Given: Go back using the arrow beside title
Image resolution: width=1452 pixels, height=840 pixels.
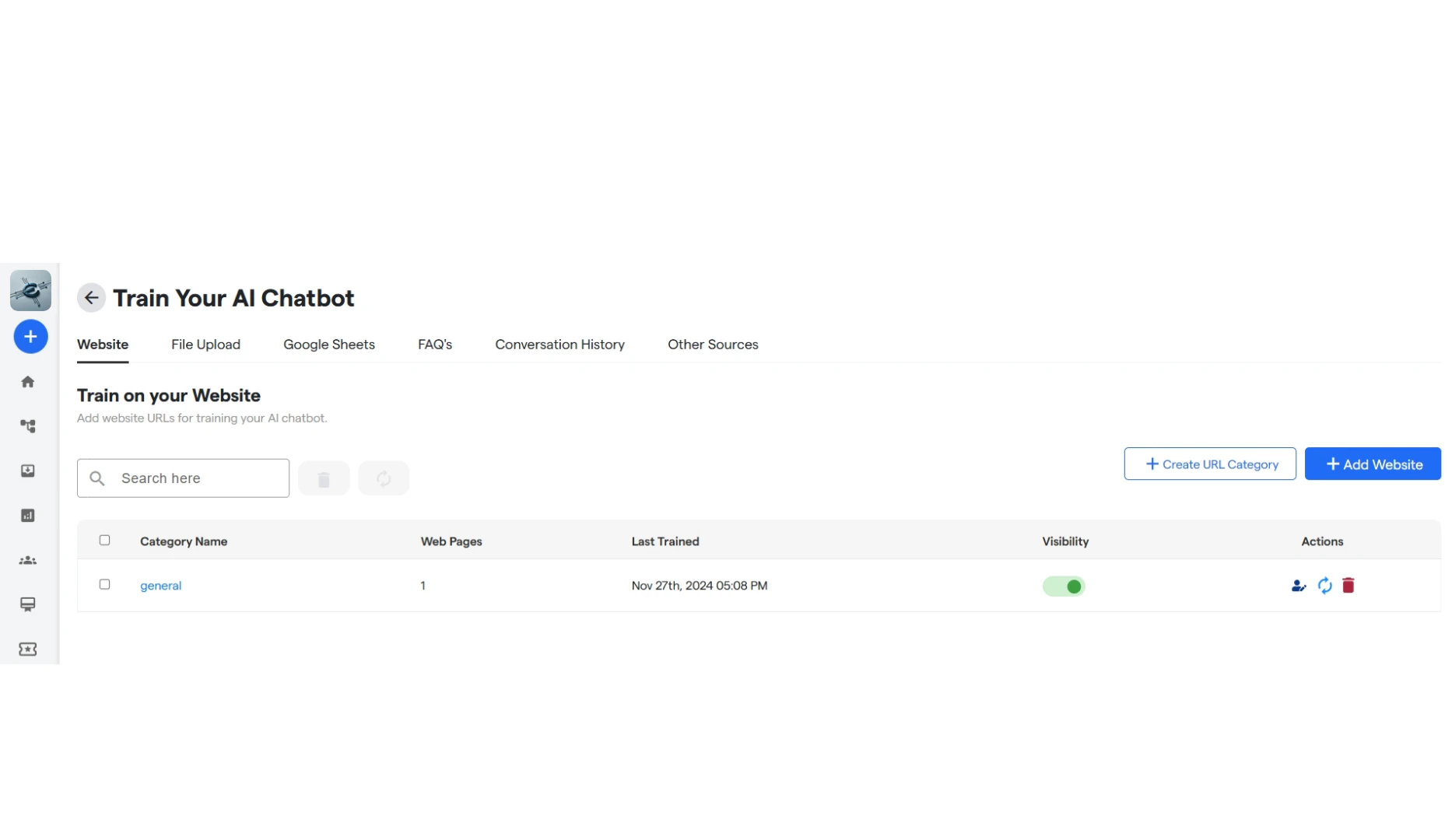Looking at the screenshot, I should (91, 298).
